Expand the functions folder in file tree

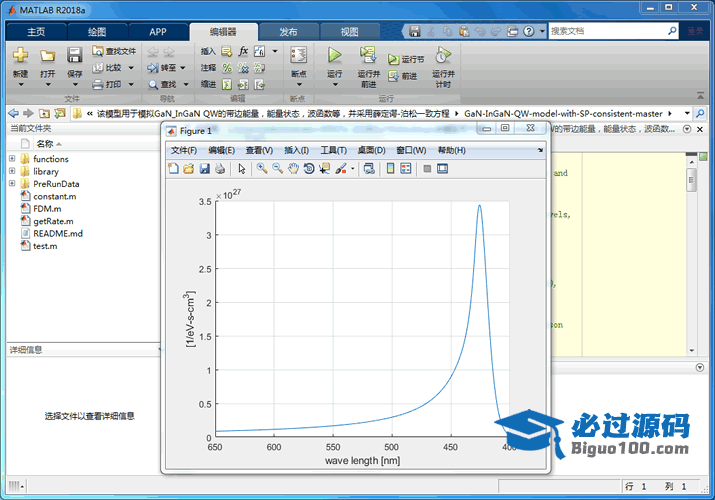point(12,159)
